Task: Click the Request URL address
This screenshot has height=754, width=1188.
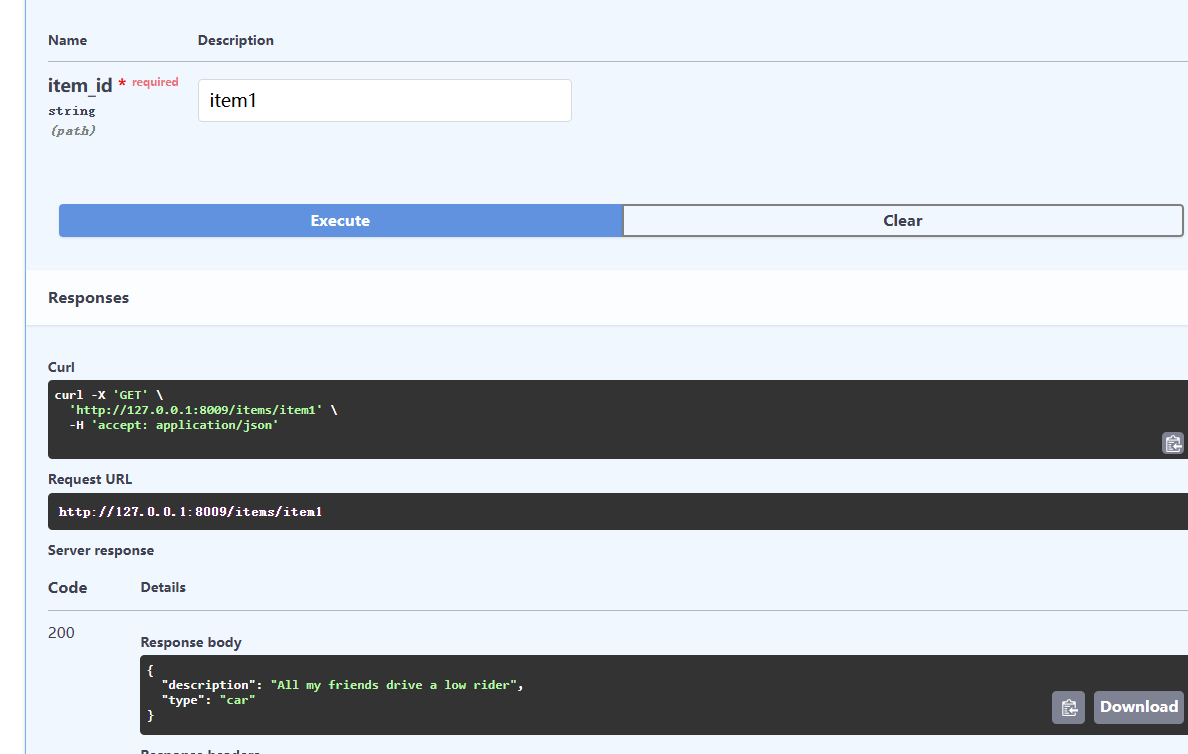Action: [190, 511]
